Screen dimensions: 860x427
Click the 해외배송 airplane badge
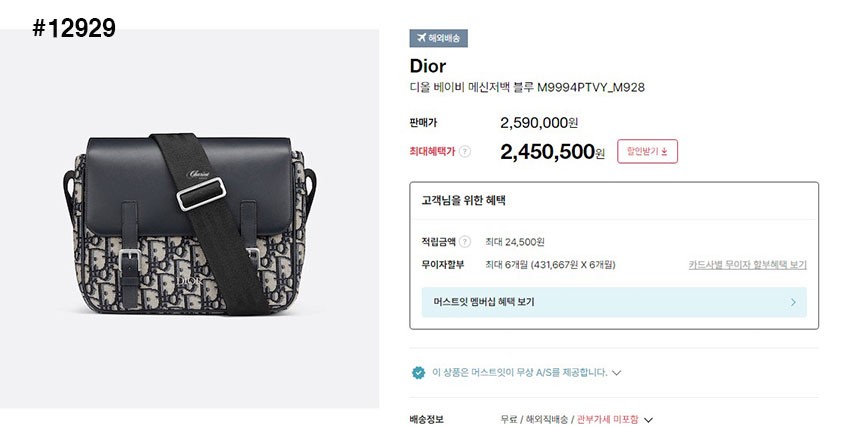tap(438, 38)
